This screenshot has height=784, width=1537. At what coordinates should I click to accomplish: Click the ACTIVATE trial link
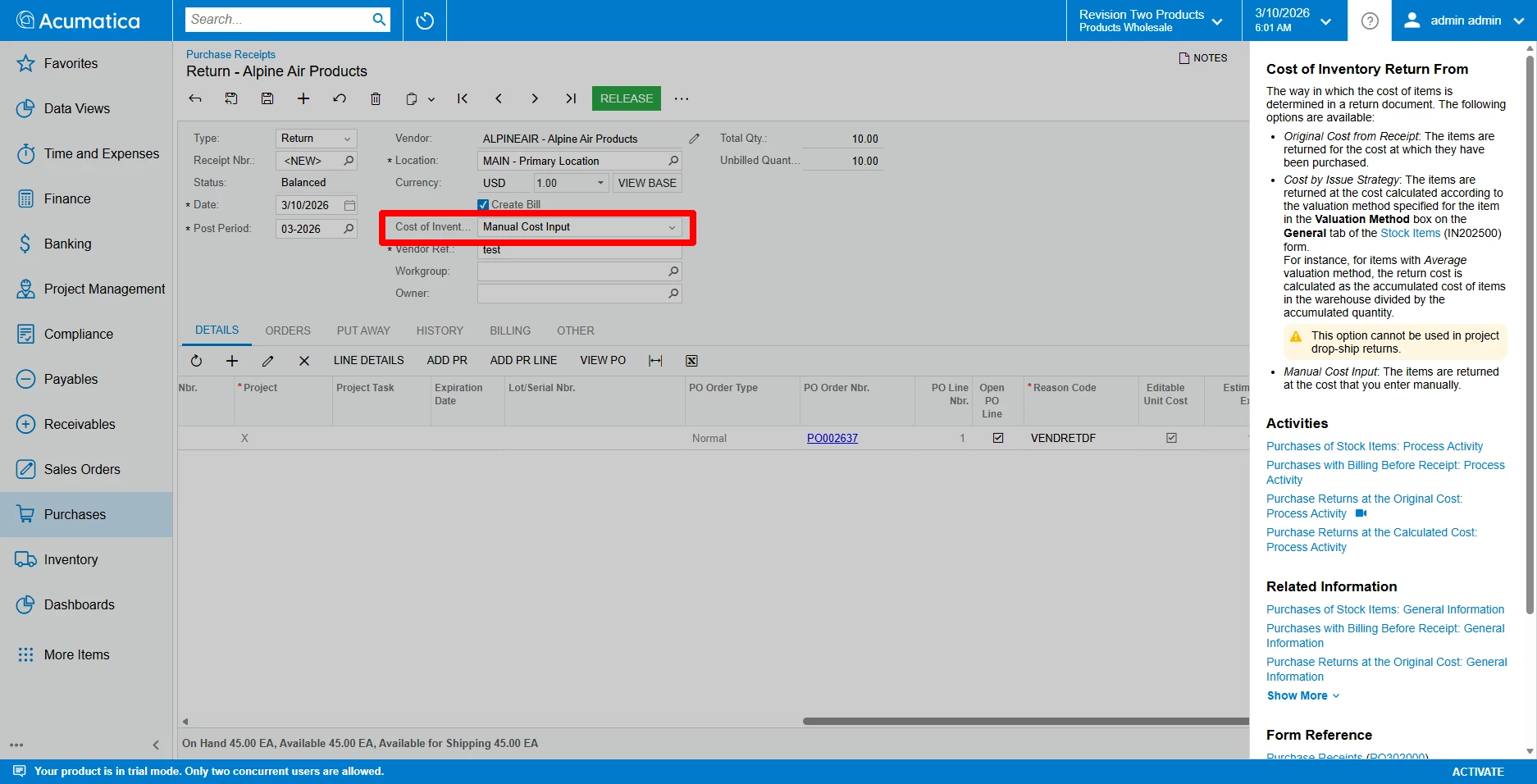(x=1478, y=772)
